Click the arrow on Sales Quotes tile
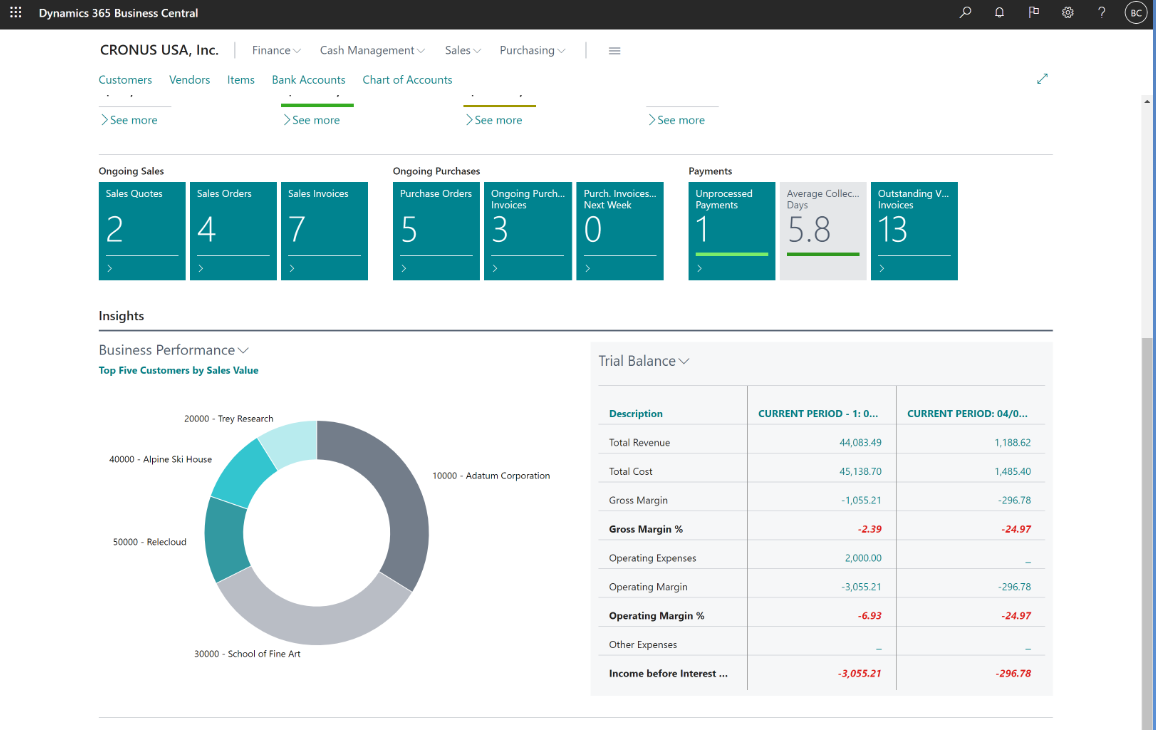 (x=110, y=268)
